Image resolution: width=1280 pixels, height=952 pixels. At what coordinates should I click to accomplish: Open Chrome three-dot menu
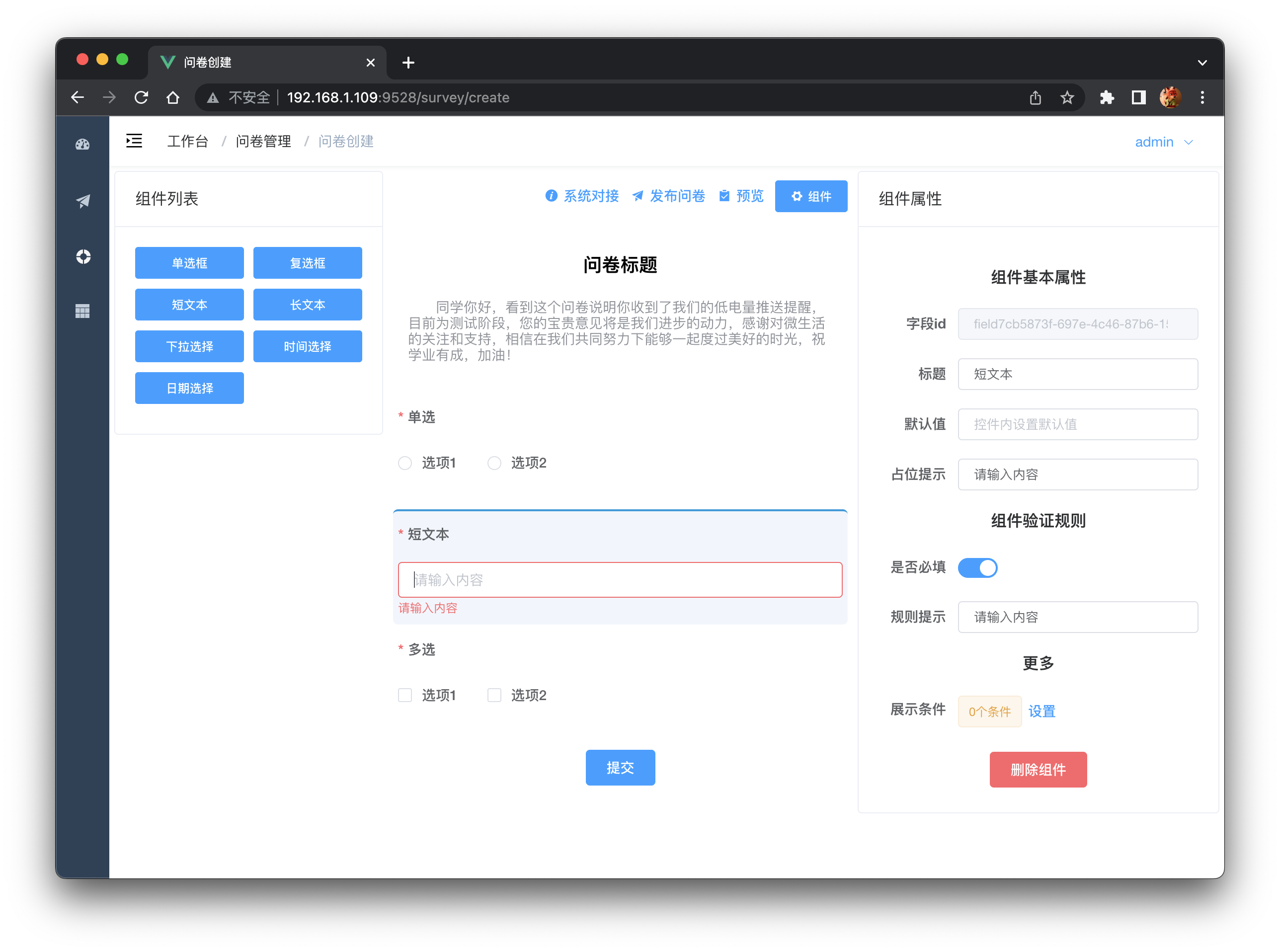(x=1202, y=97)
